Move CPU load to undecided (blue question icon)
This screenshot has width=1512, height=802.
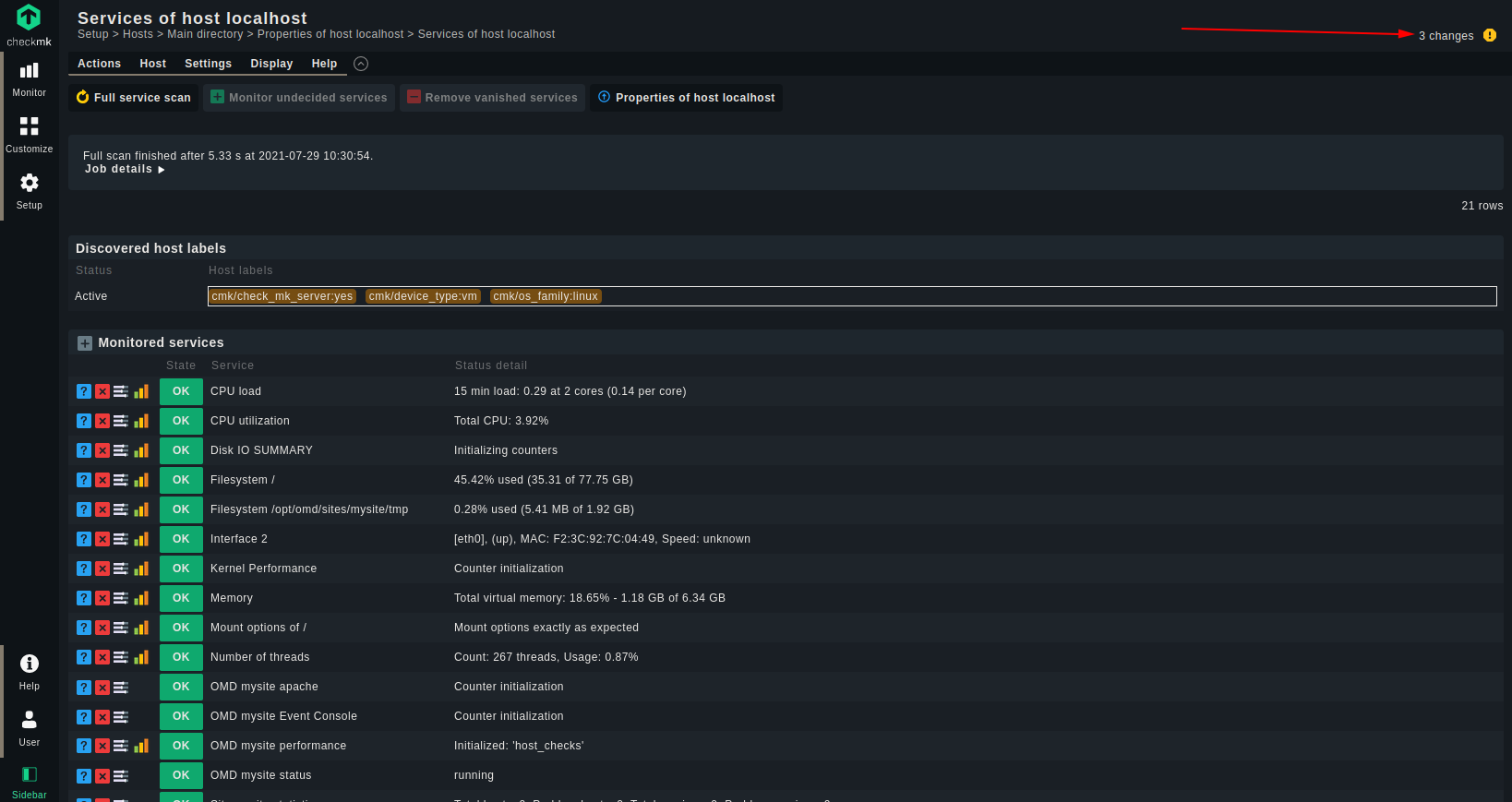click(84, 391)
